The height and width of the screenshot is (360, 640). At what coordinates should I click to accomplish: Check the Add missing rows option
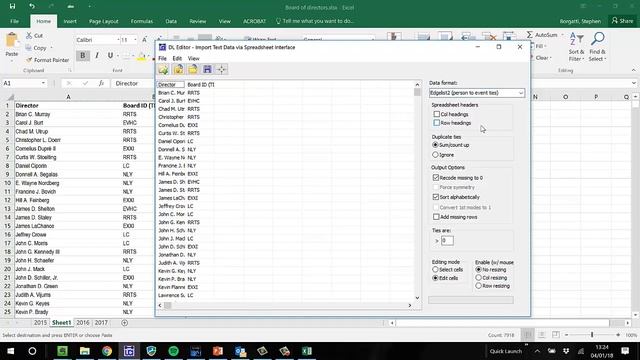[436, 217]
